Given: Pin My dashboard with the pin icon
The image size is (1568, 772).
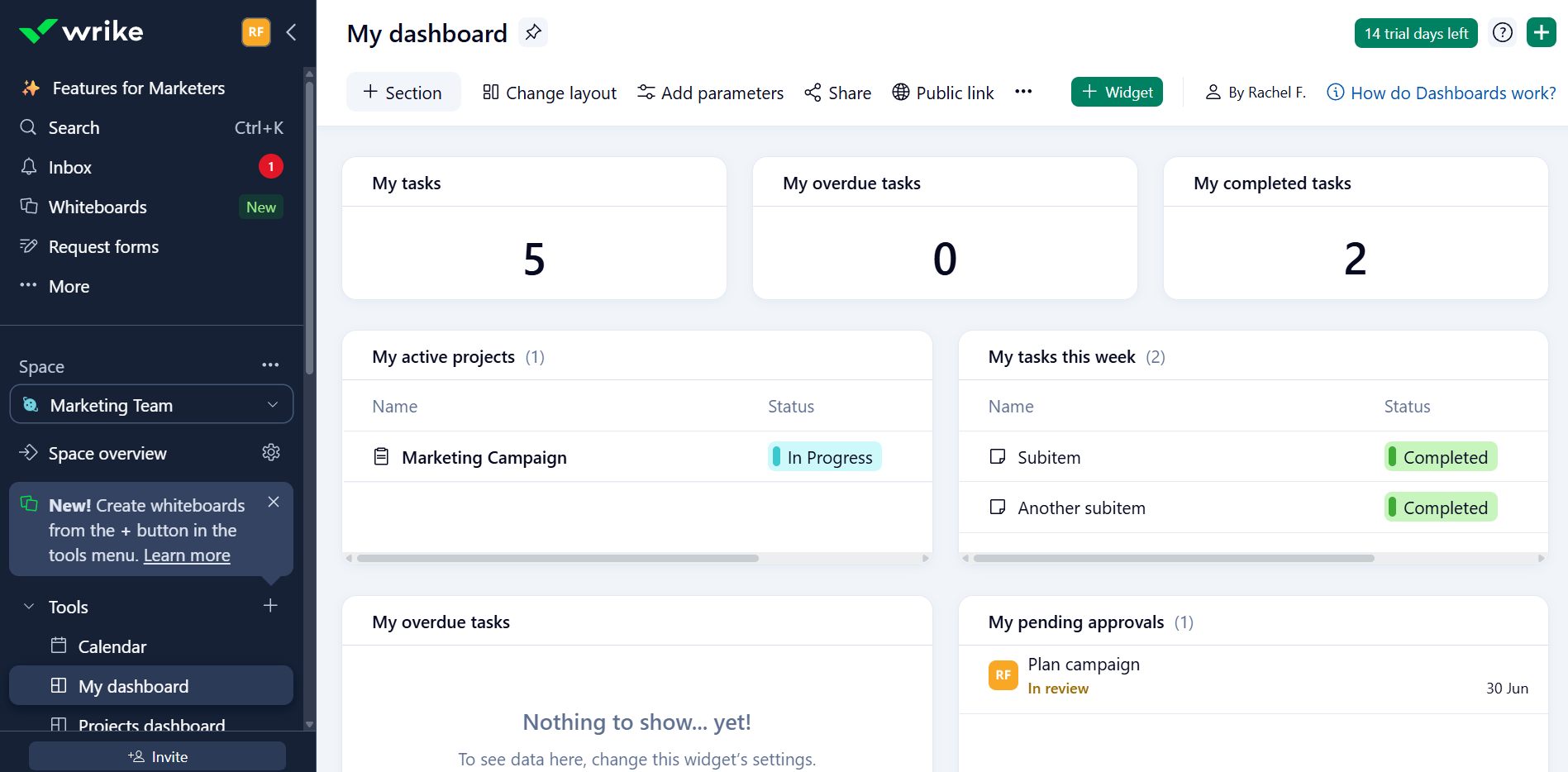Looking at the screenshot, I should click(x=533, y=33).
